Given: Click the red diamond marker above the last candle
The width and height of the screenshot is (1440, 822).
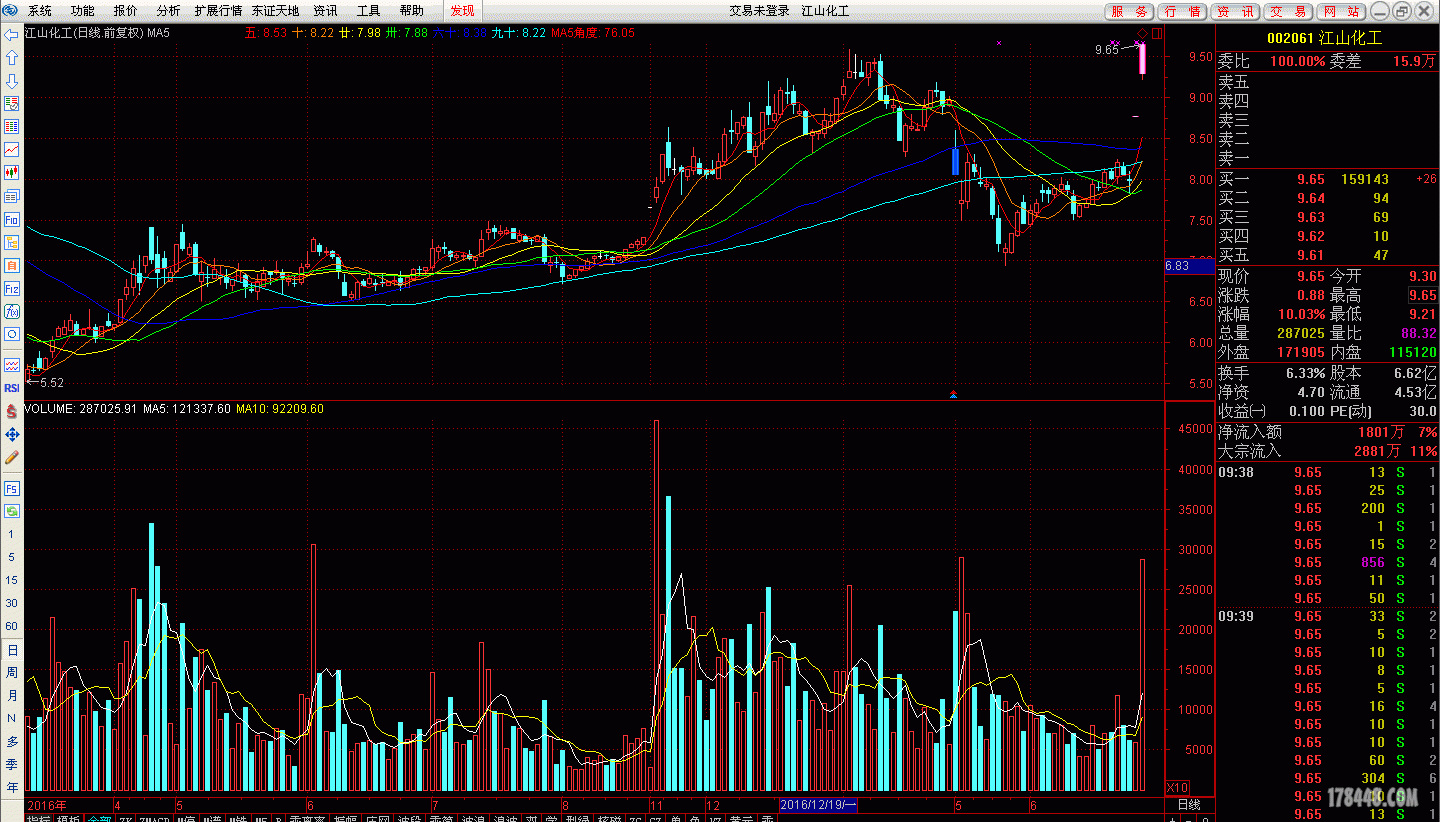Looking at the screenshot, I should point(1143,33).
